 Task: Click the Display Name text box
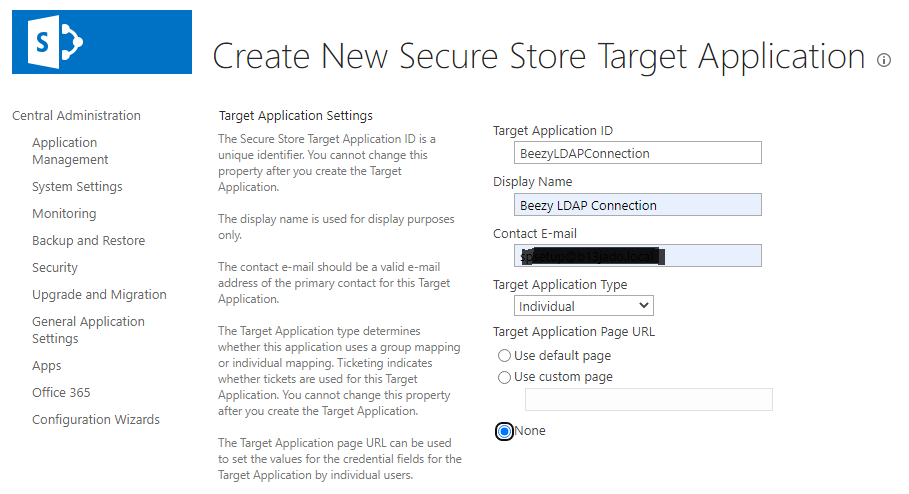tap(638, 205)
